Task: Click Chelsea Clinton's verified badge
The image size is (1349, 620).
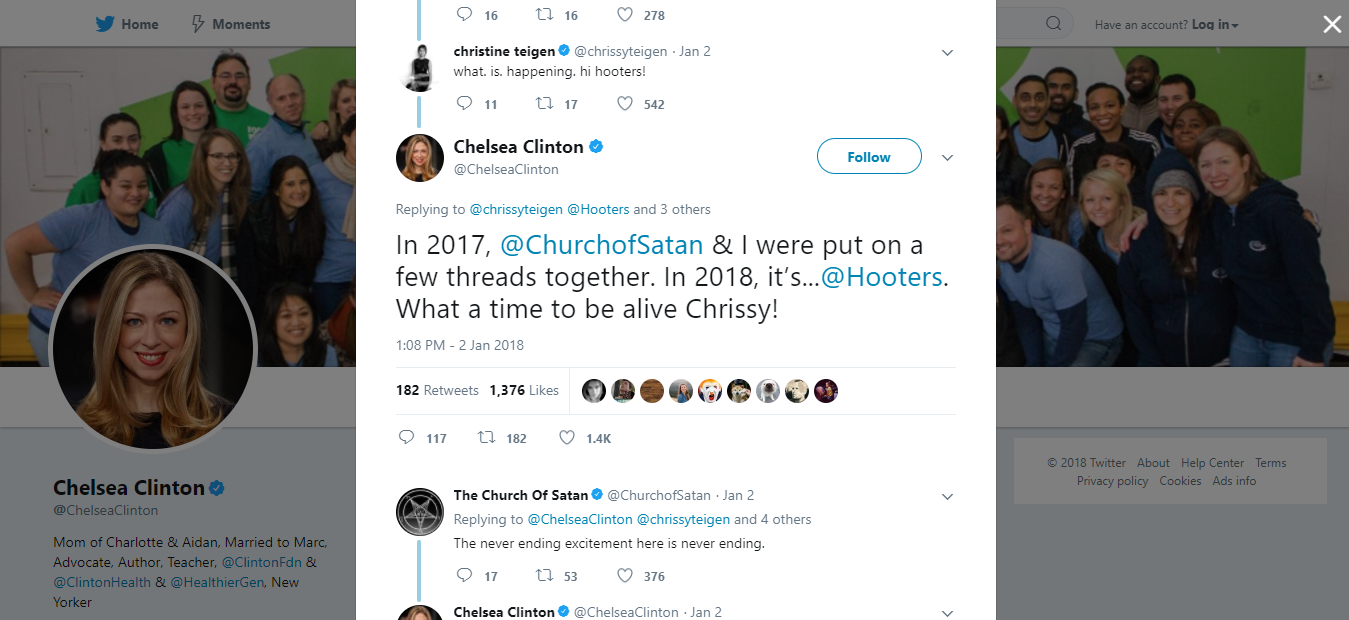Action: click(x=595, y=146)
